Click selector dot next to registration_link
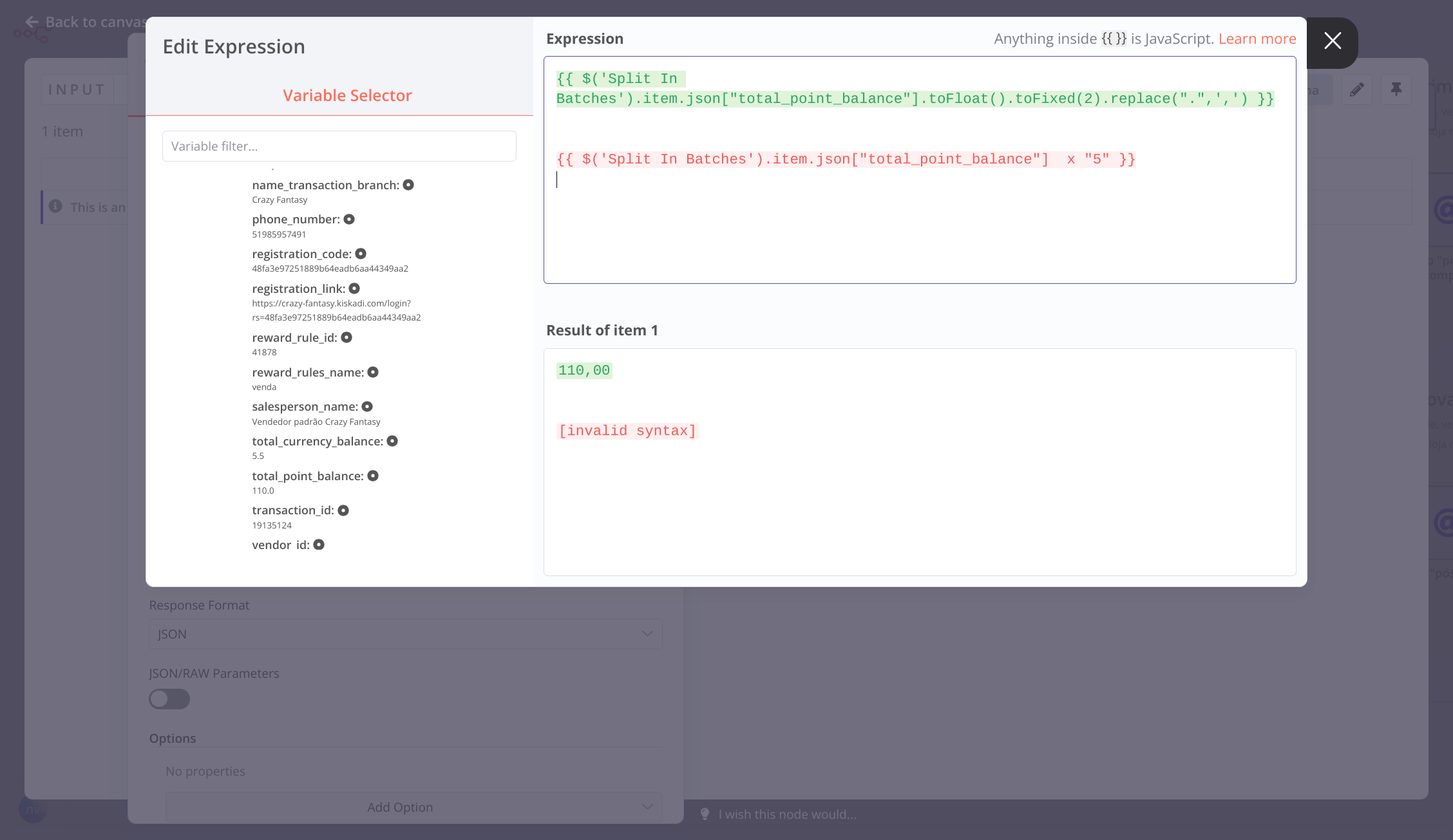Image resolution: width=1453 pixels, height=840 pixels. [354, 288]
